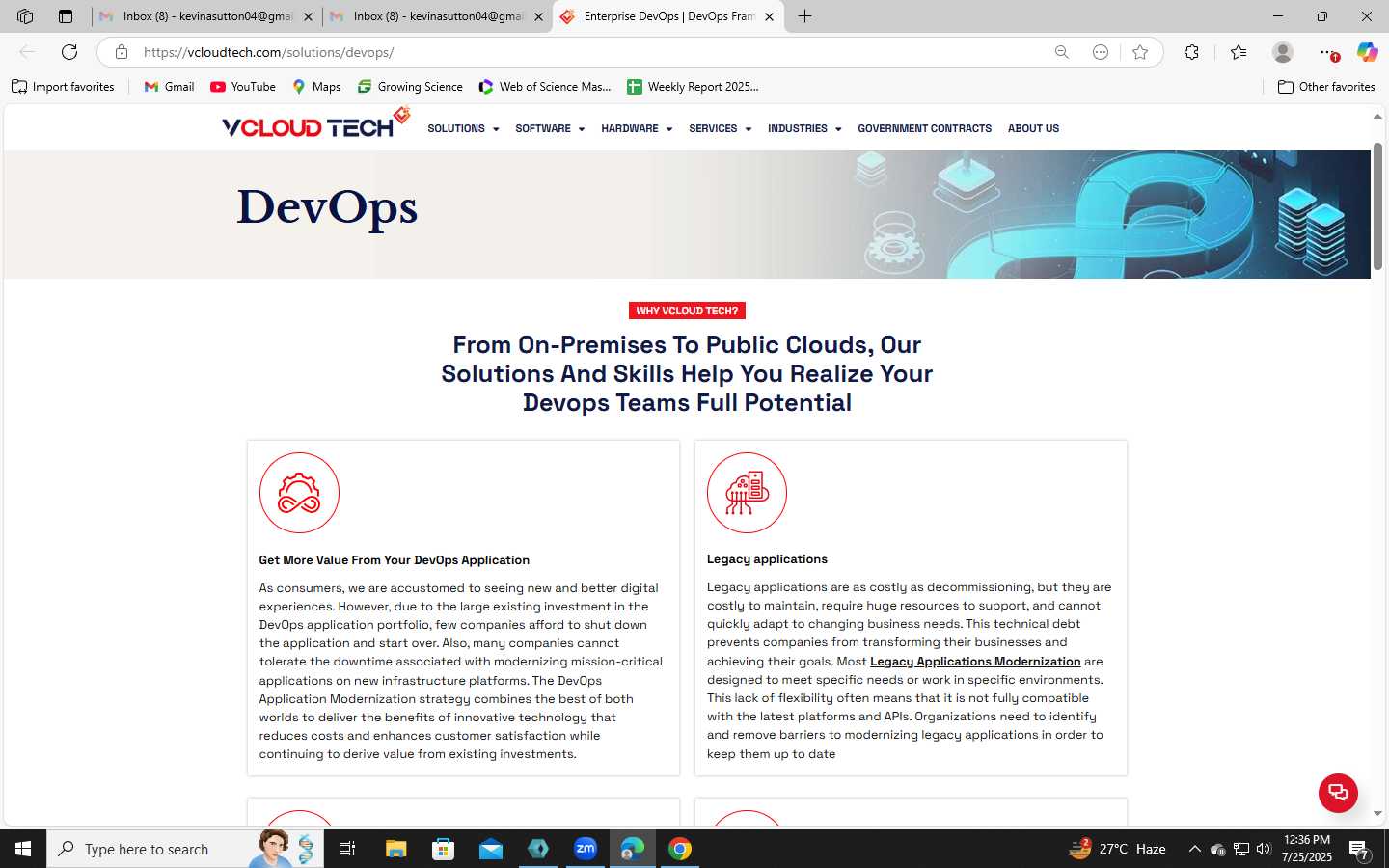The height and width of the screenshot is (868, 1389).
Task: Open Microsoft Edge taskbar icon
Action: pyautogui.click(x=633, y=849)
